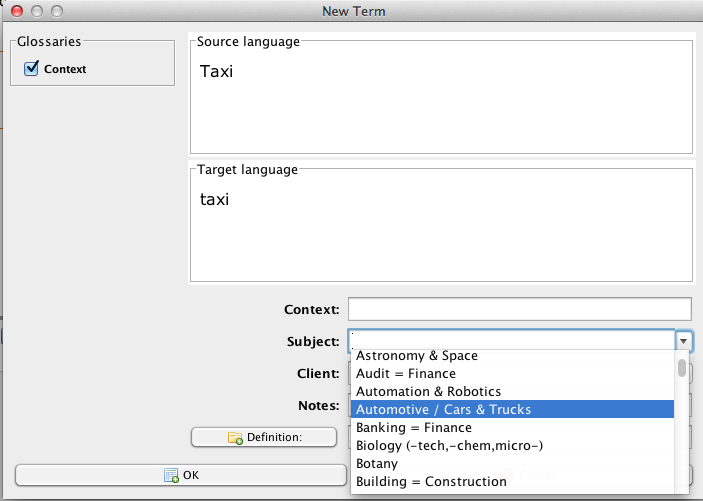Close the New Term window

pyautogui.click(x=16, y=11)
